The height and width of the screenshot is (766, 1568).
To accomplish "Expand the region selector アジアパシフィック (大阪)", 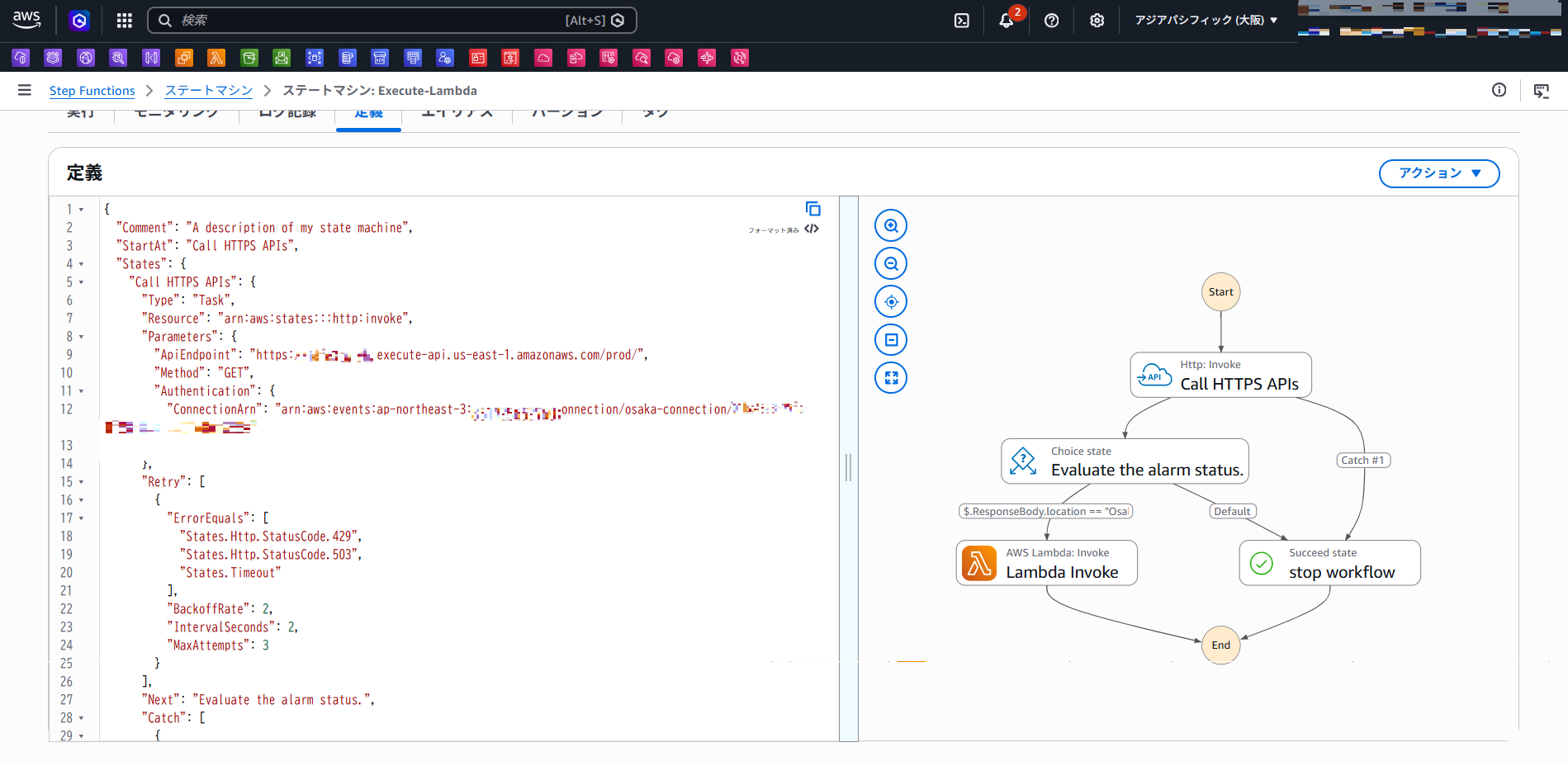I will 1206,21.
